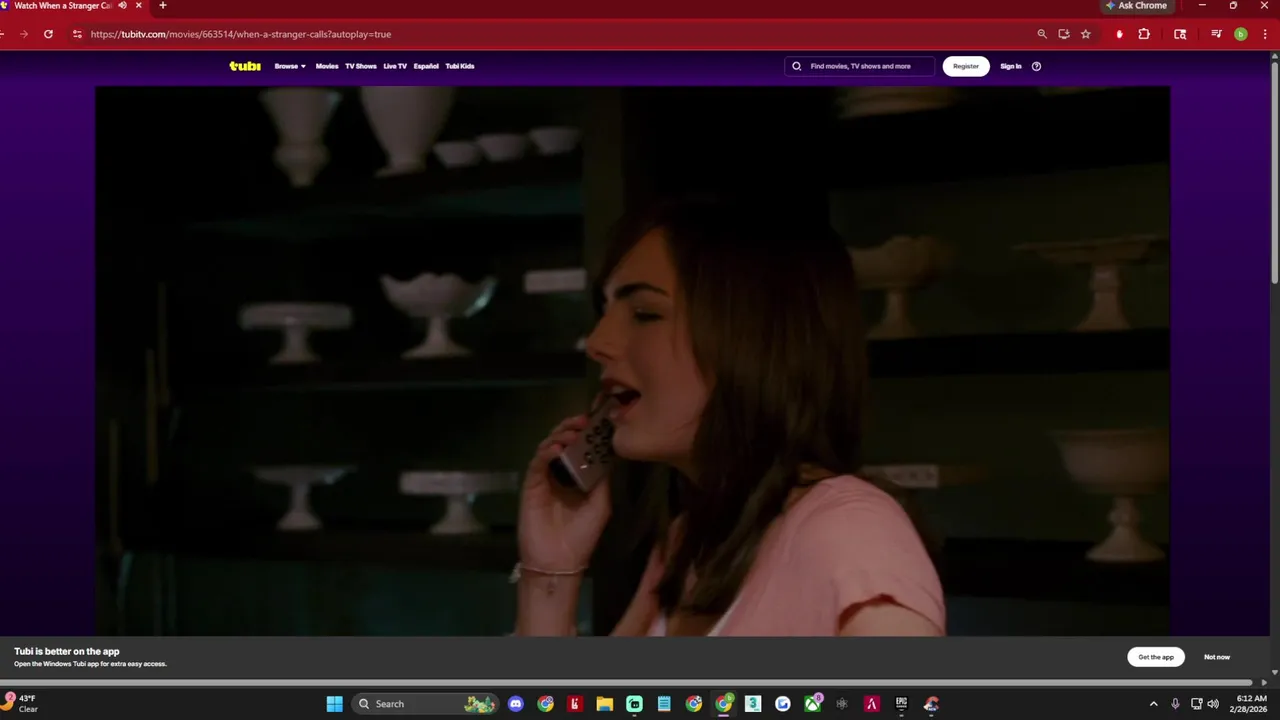Expand the Browse dropdown menu

click(x=290, y=66)
